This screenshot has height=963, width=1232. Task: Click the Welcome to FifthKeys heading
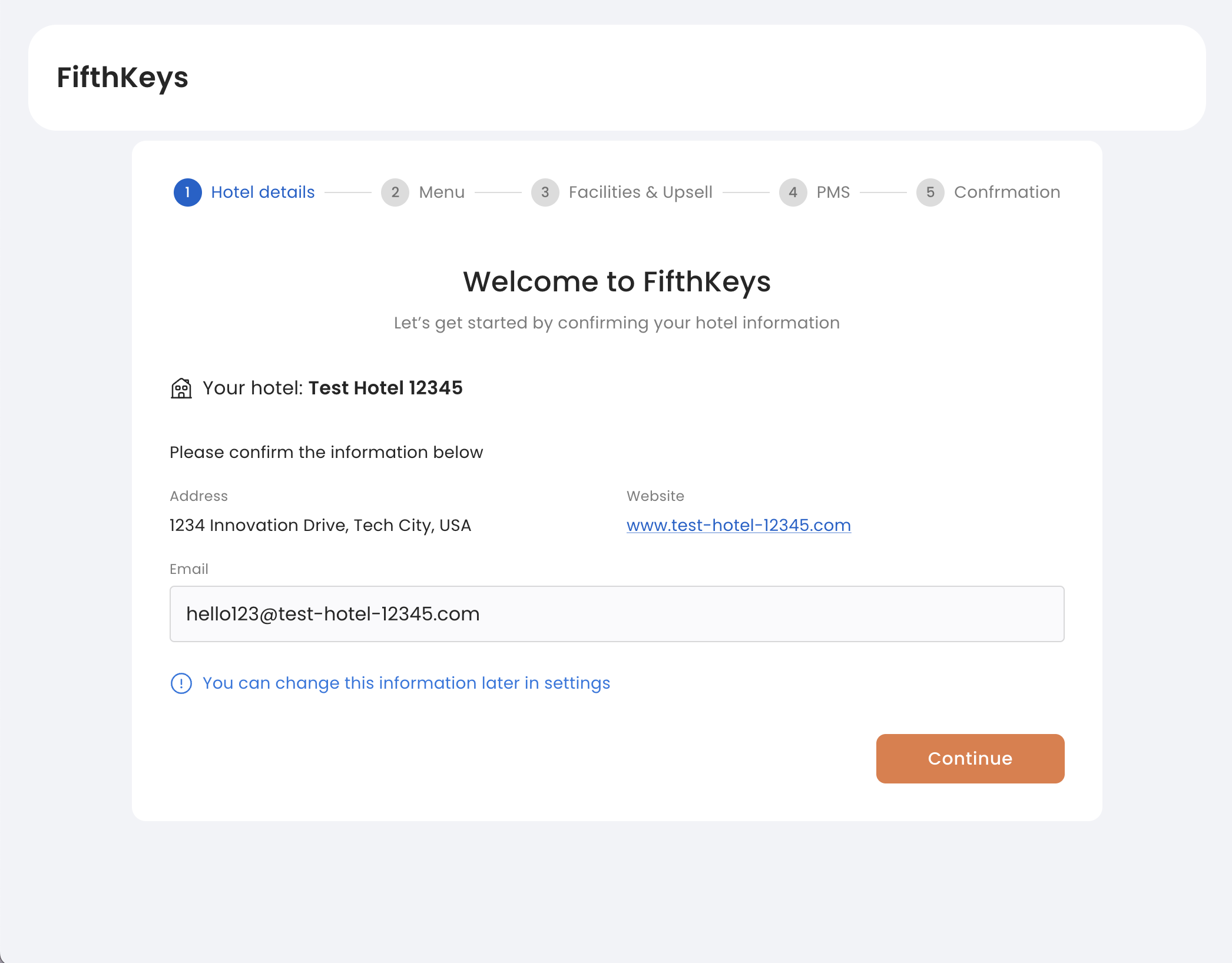(x=617, y=281)
